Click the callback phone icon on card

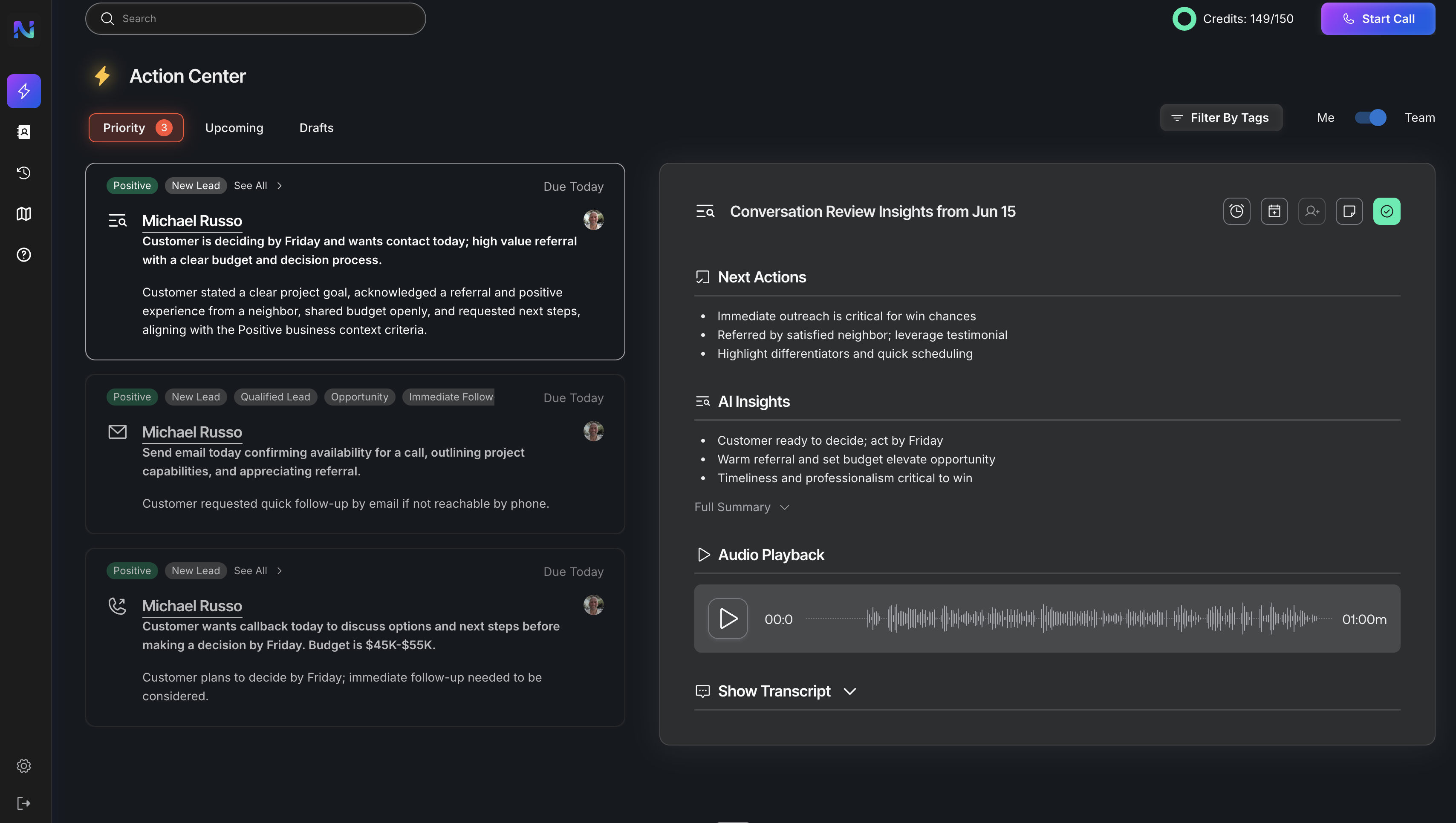(118, 606)
